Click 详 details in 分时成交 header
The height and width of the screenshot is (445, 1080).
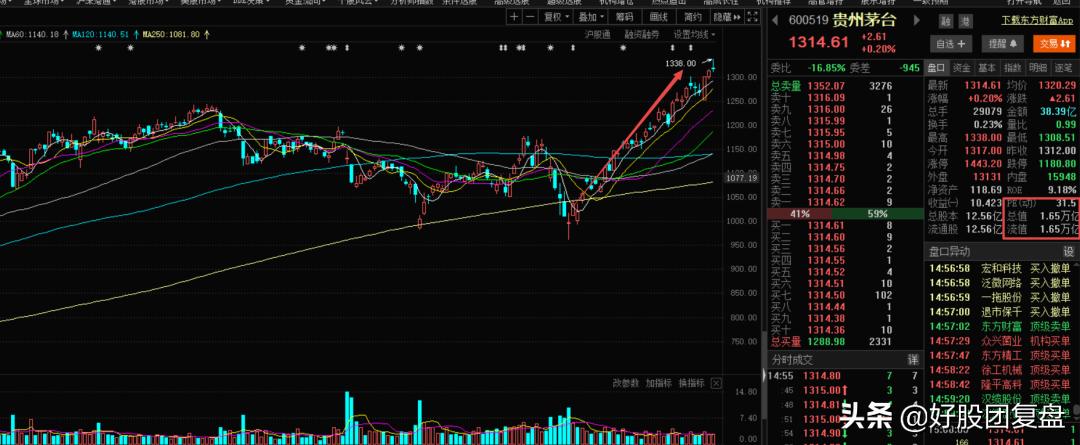913,360
